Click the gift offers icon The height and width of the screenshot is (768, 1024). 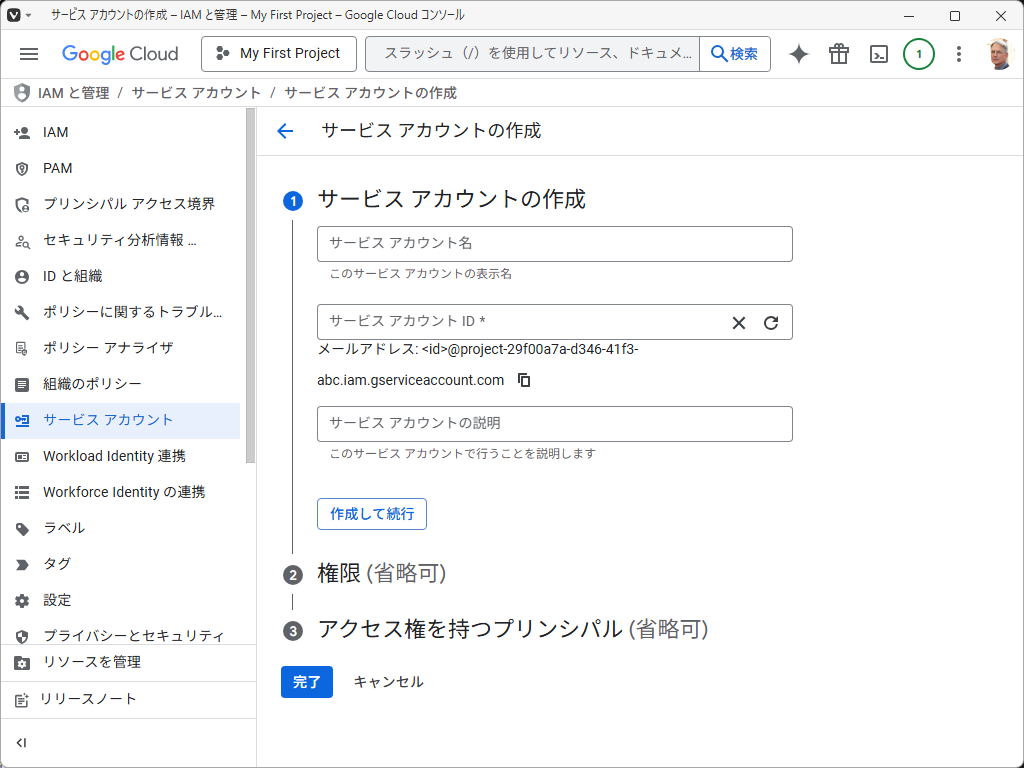(838, 54)
